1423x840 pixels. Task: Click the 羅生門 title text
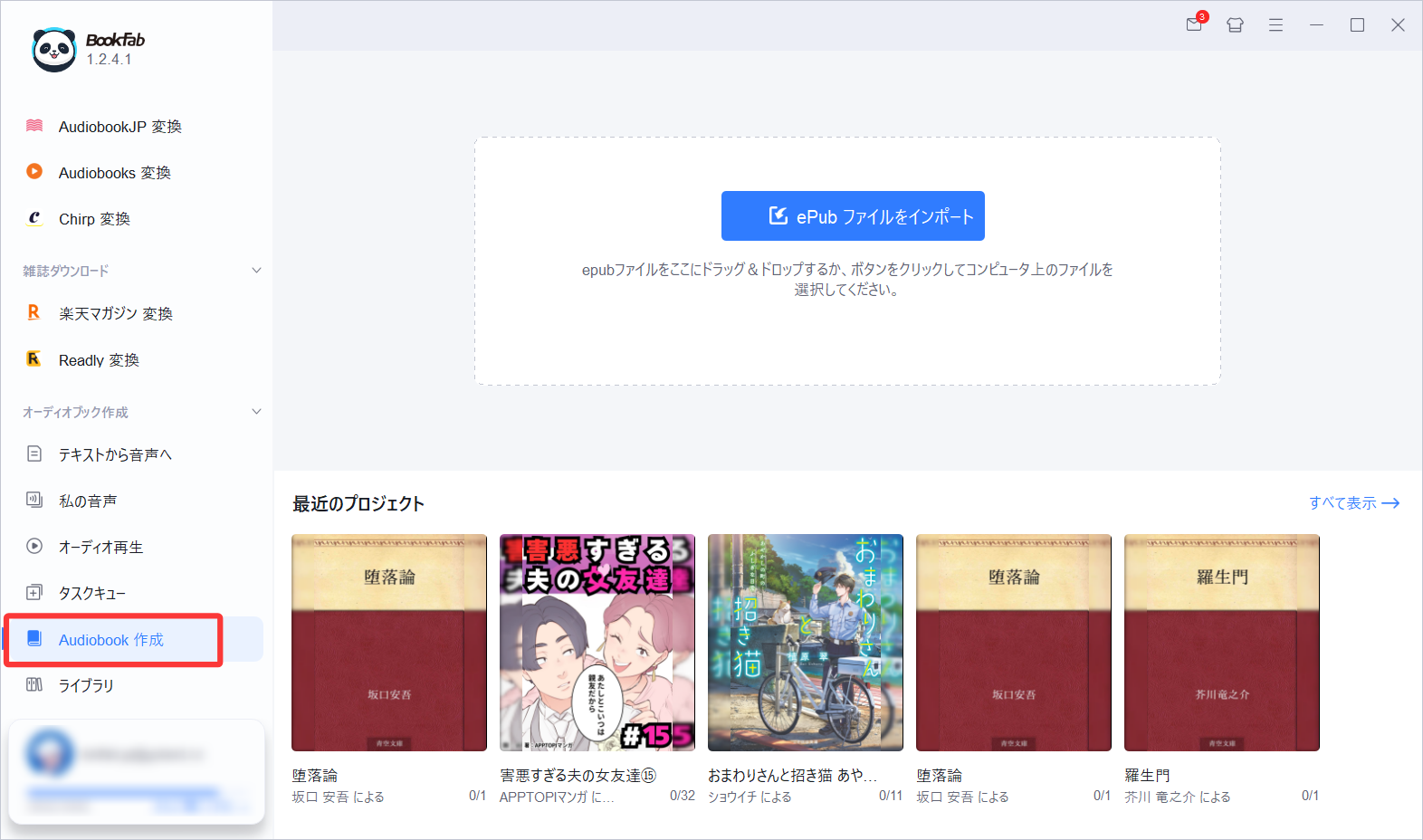1147,775
